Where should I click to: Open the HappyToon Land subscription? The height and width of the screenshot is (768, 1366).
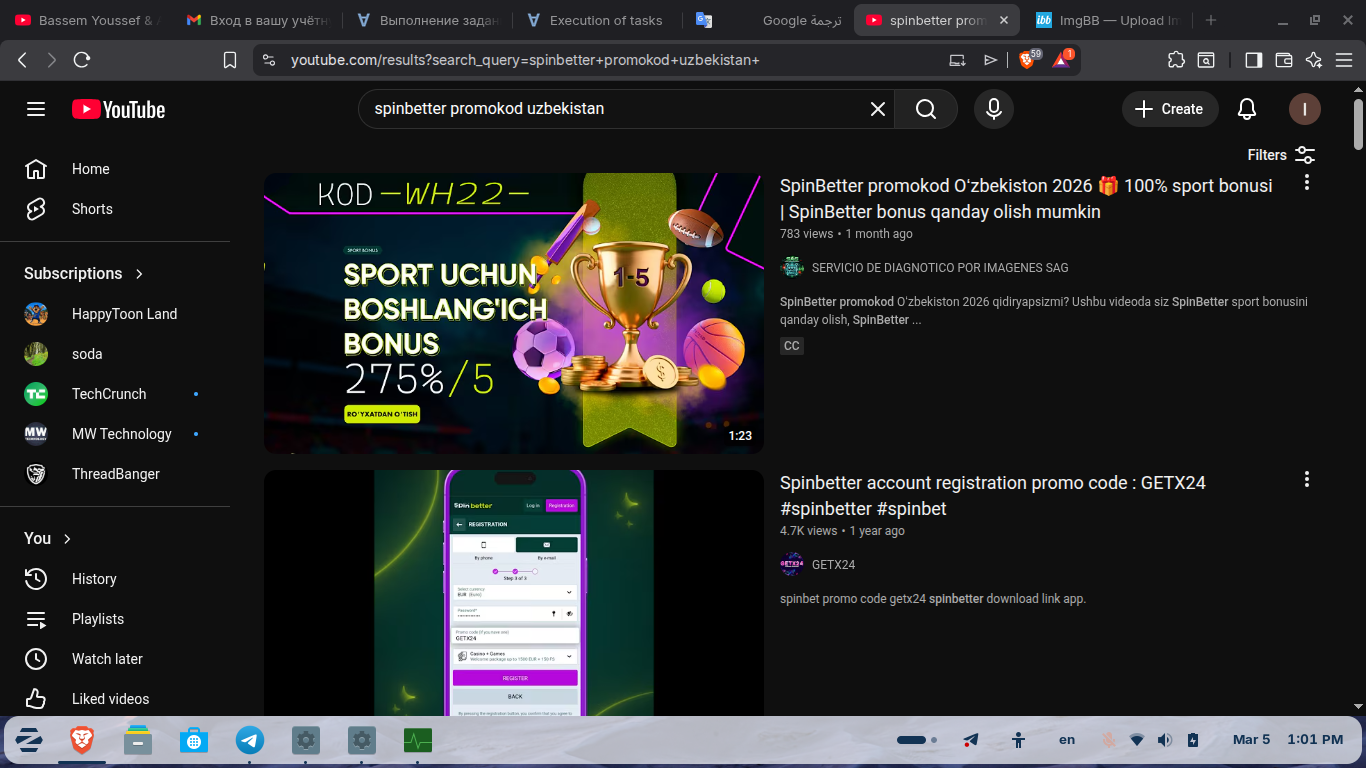(115, 314)
